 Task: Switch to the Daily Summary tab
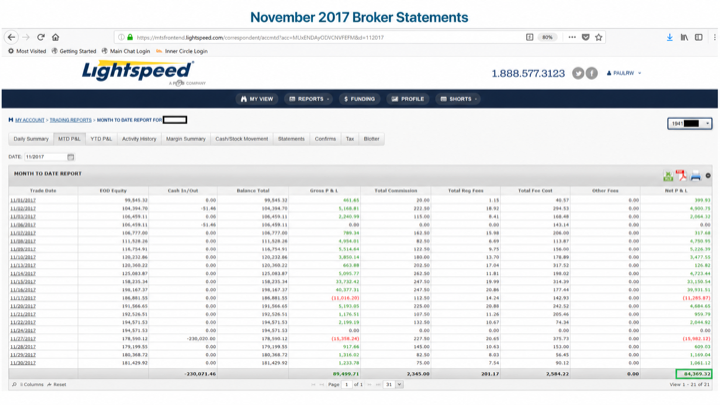point(31,139)
